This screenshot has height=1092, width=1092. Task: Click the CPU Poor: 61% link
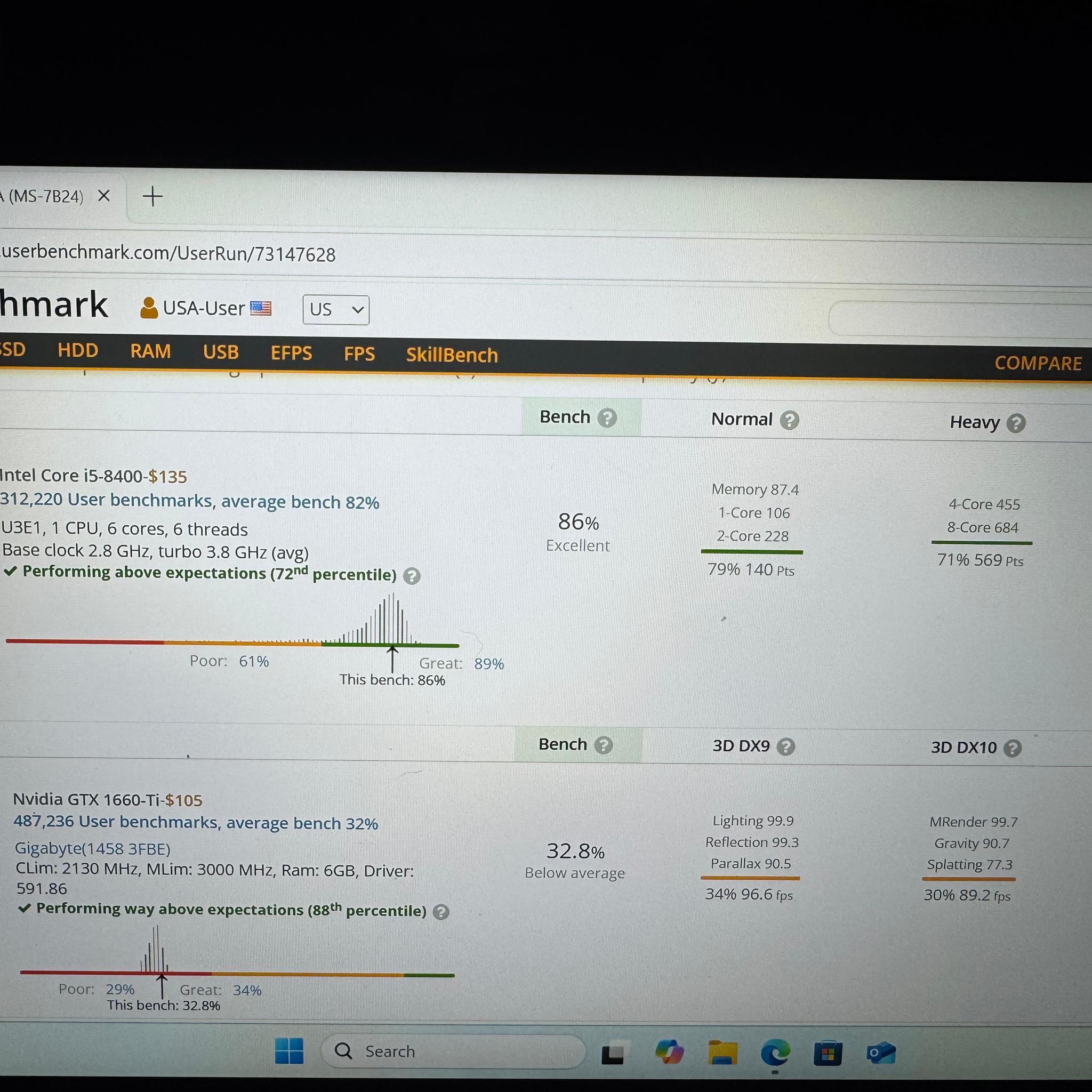tap(229, 661)
